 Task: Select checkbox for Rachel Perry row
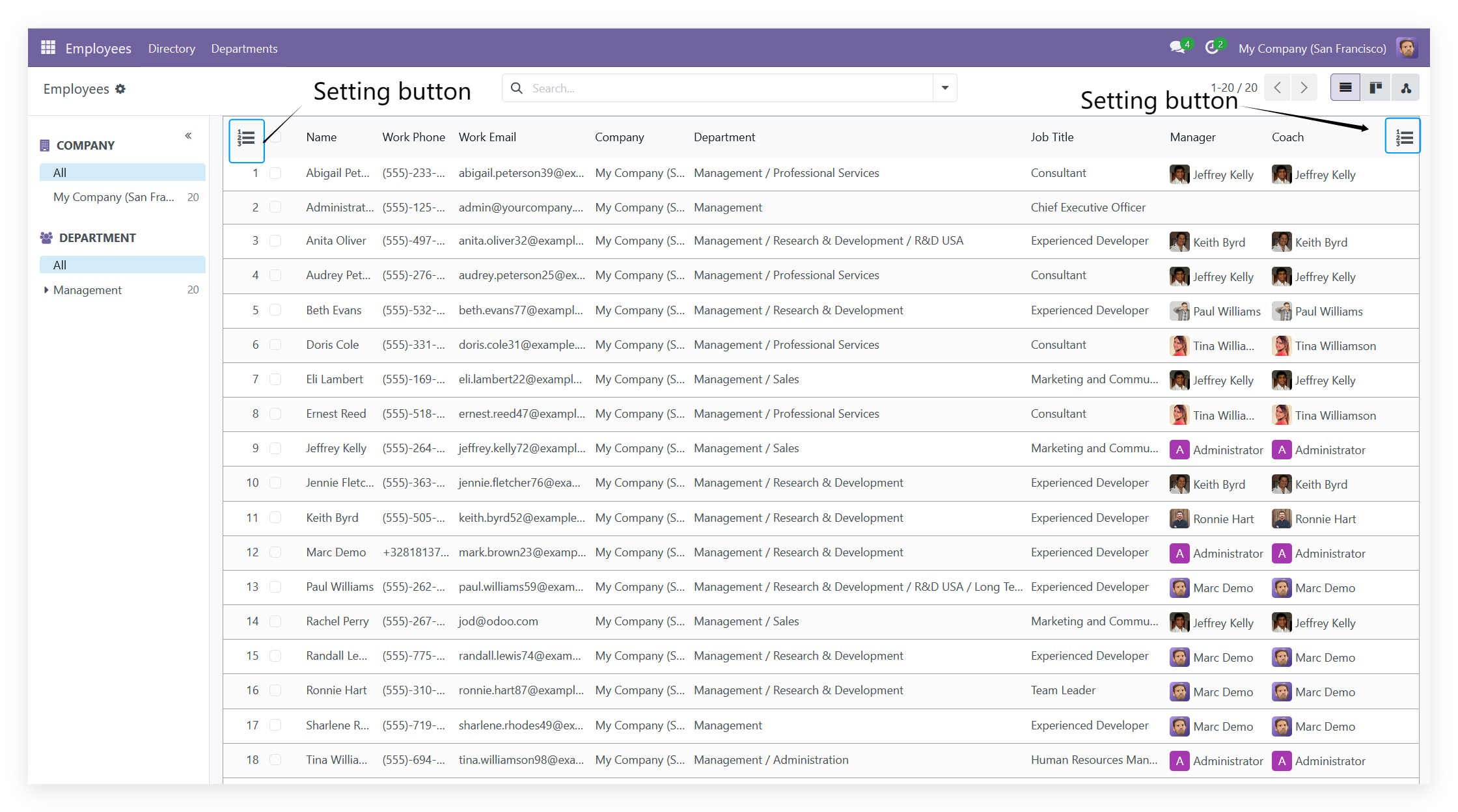(x=275, y=621)
